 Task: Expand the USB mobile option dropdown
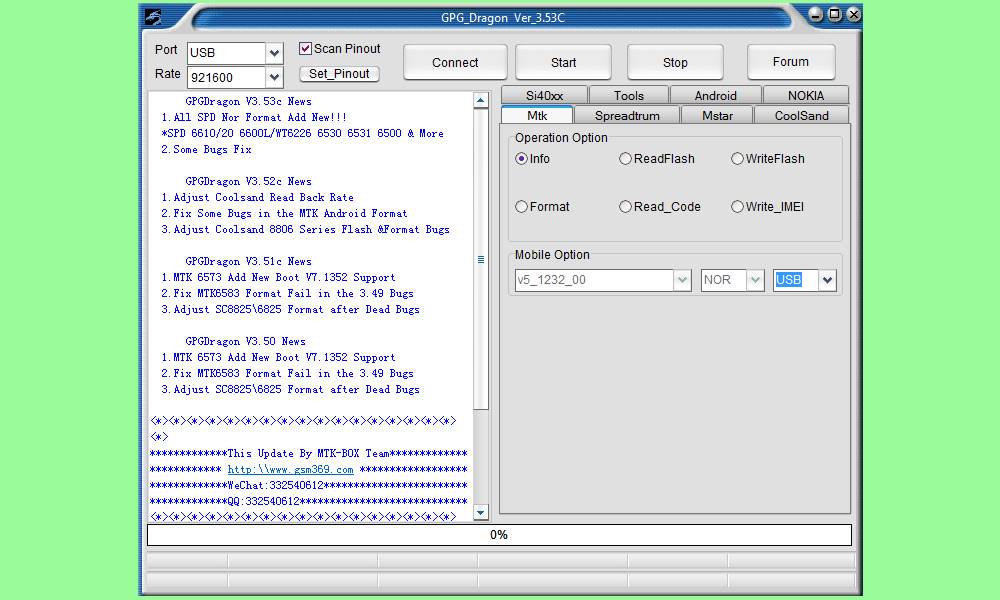tap(827, 280)
